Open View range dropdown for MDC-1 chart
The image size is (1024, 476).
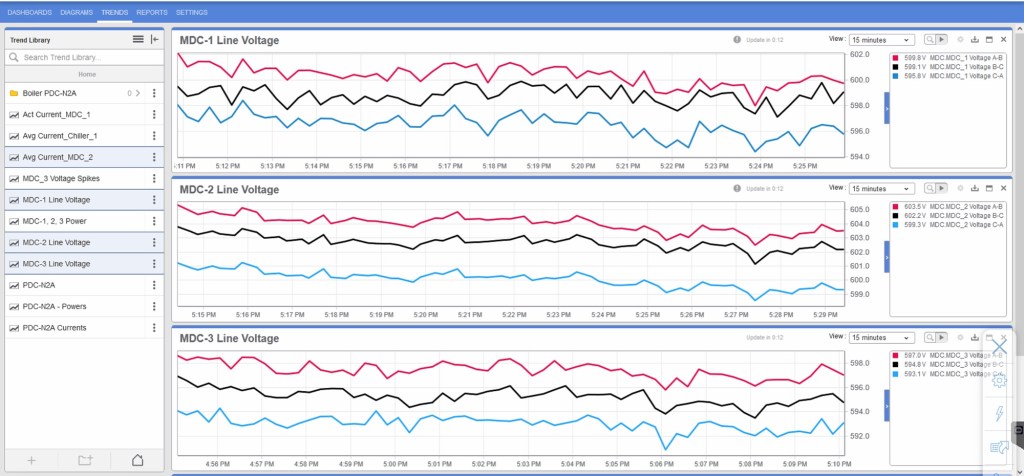click(881, 39)
